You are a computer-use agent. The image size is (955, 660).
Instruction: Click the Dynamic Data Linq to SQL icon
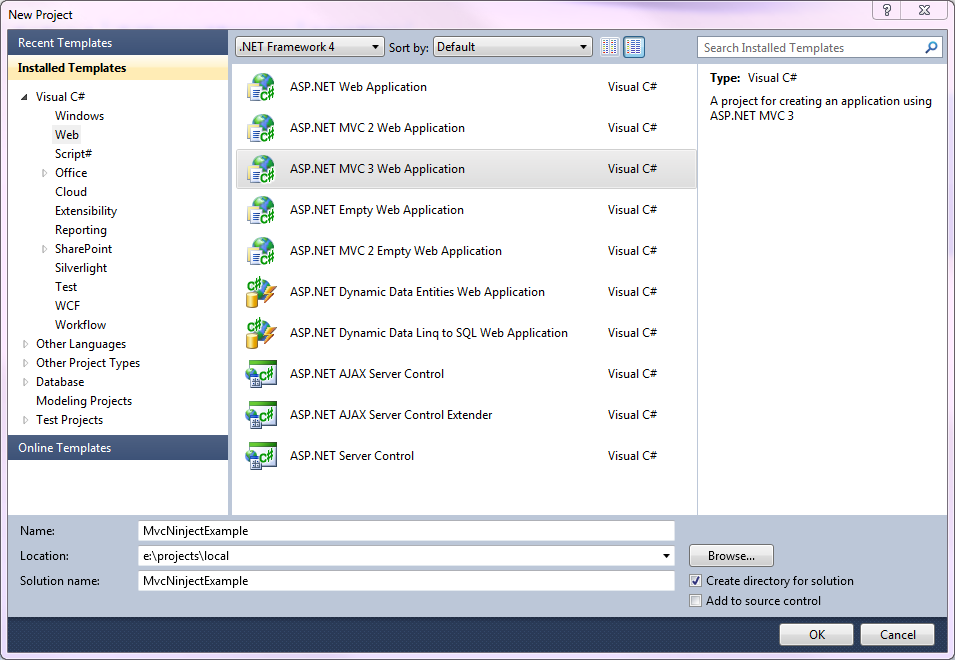point(261,333)
